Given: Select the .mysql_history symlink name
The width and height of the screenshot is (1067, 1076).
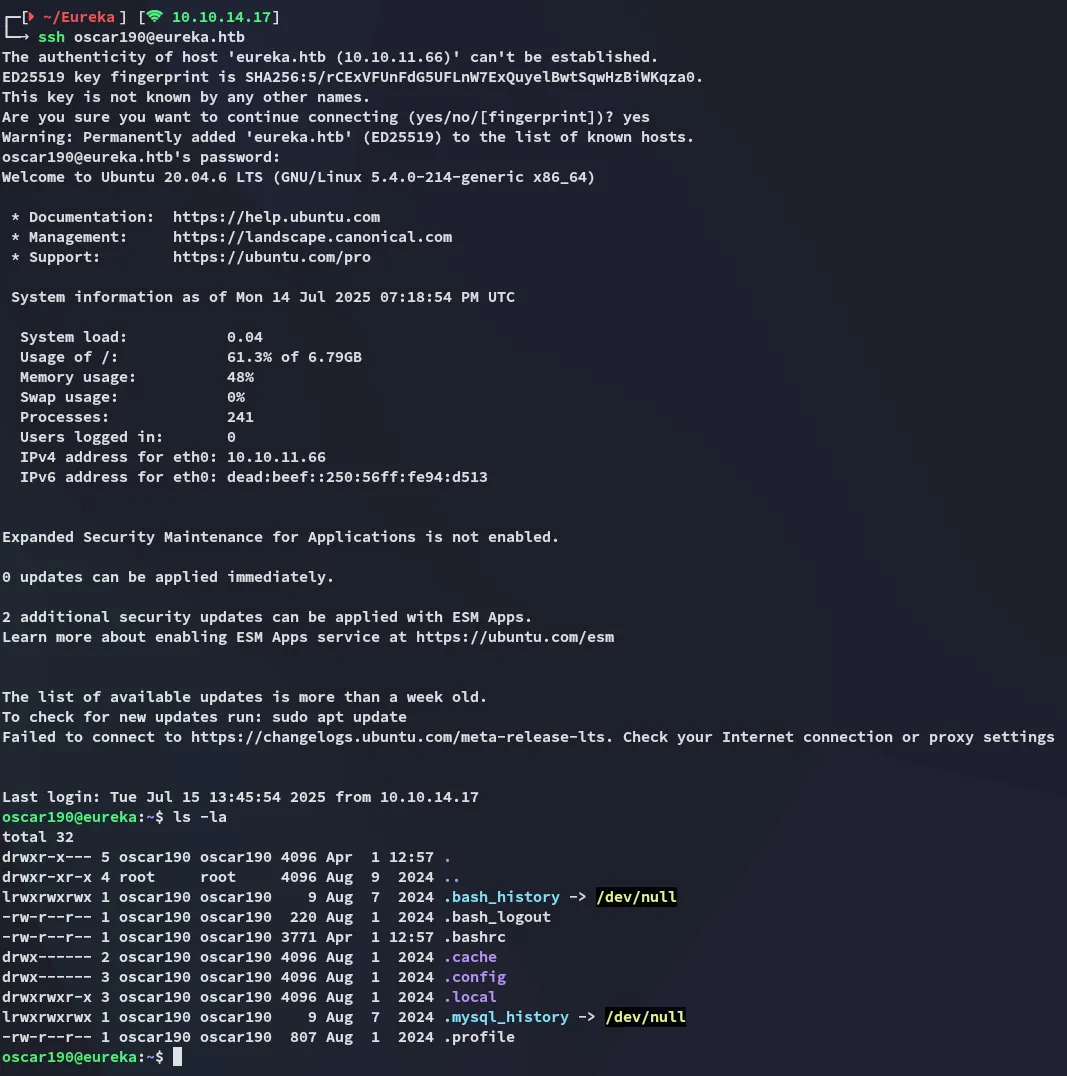Looking at the screenshot, I should (x=506, y=1017).
